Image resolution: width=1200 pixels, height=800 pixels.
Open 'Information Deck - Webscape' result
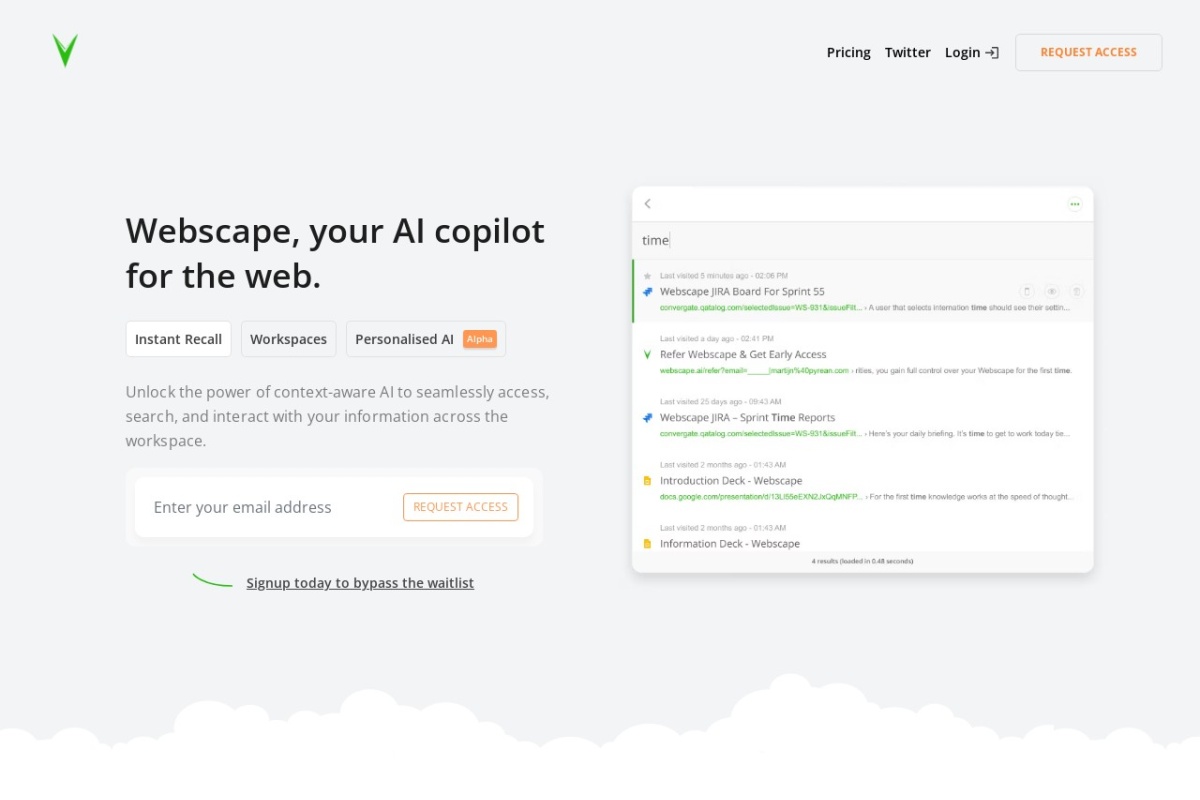coord(730,544)
